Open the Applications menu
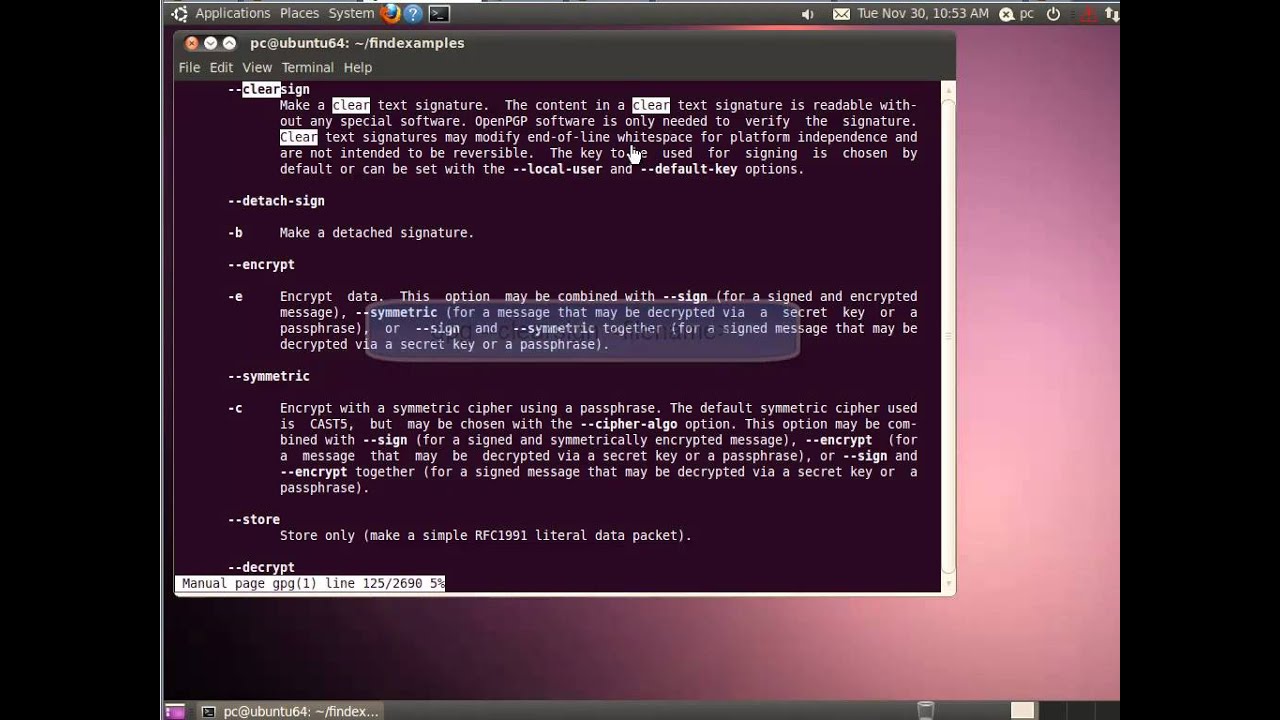1280x720 pixels. [233, 14]
